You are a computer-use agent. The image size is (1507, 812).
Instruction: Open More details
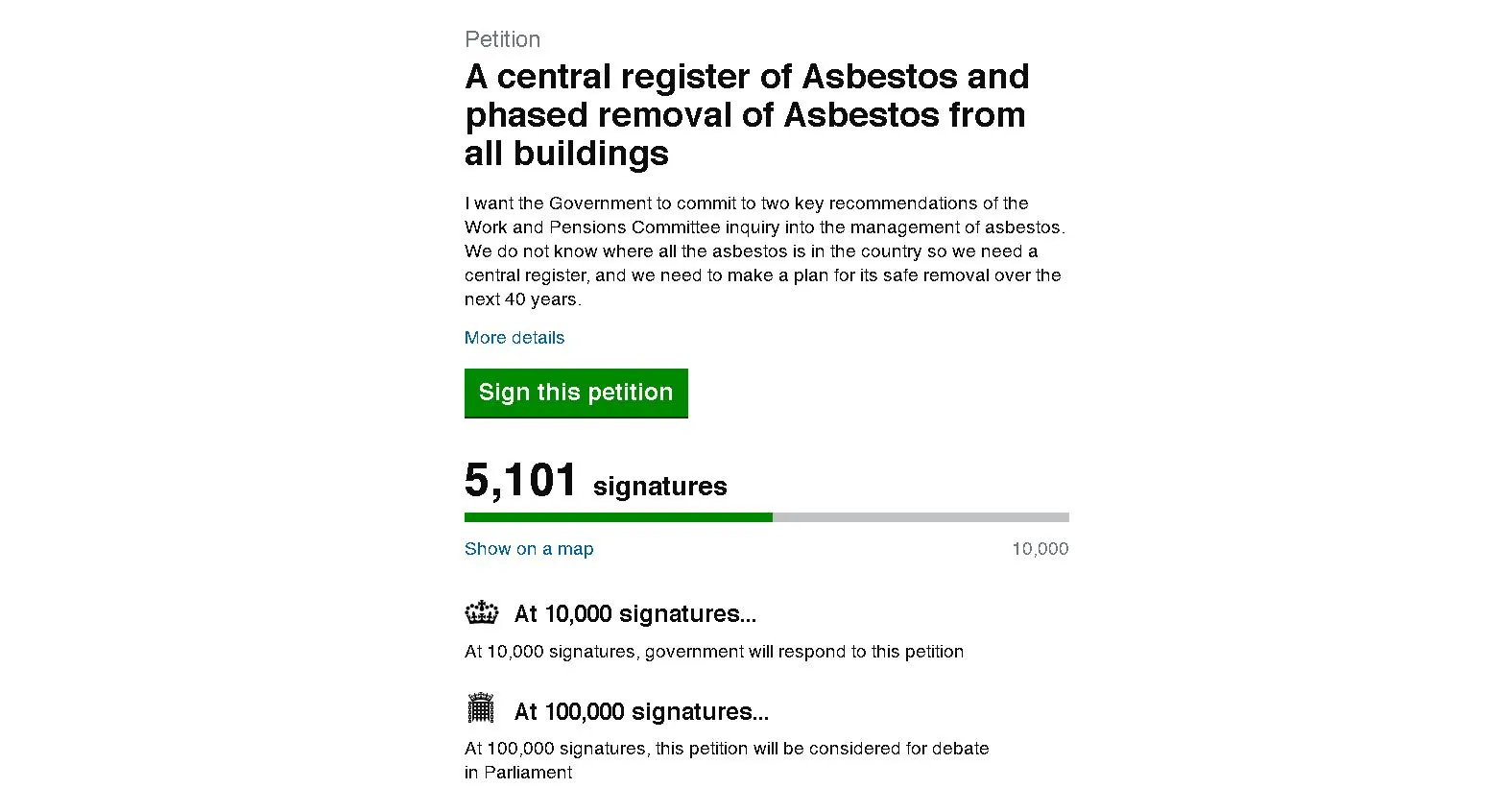(514, 337)
